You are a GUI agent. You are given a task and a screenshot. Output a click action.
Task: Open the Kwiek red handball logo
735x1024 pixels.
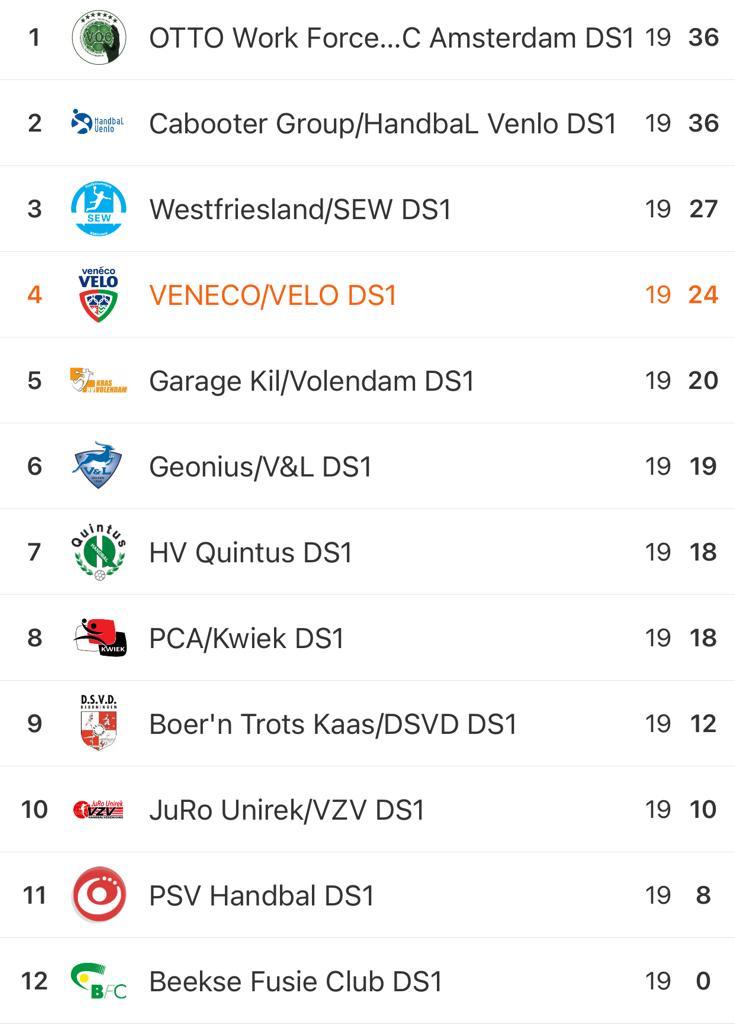[x=99, y=637]
